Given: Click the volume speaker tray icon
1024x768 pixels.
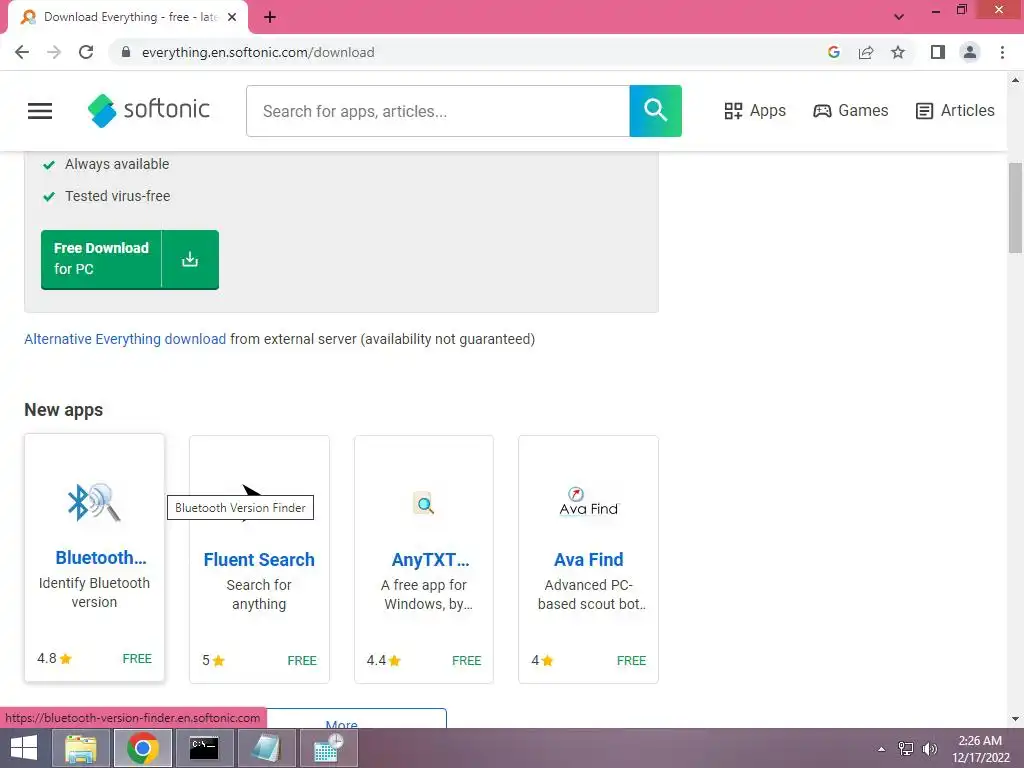Looking at the screenshot, I should [x=930, y=749].
